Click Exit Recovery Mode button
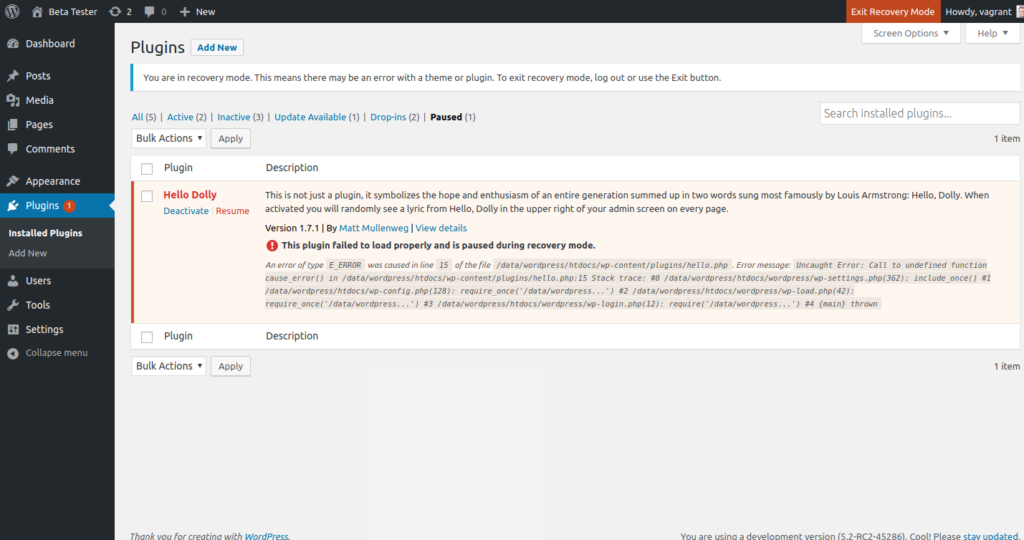1024x540 pixels. click(x=892, y=12)
